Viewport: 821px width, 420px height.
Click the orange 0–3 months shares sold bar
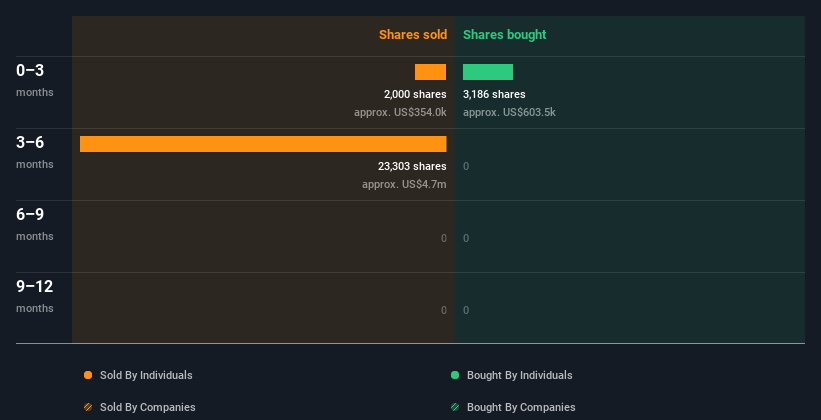[x=430, y=72]
